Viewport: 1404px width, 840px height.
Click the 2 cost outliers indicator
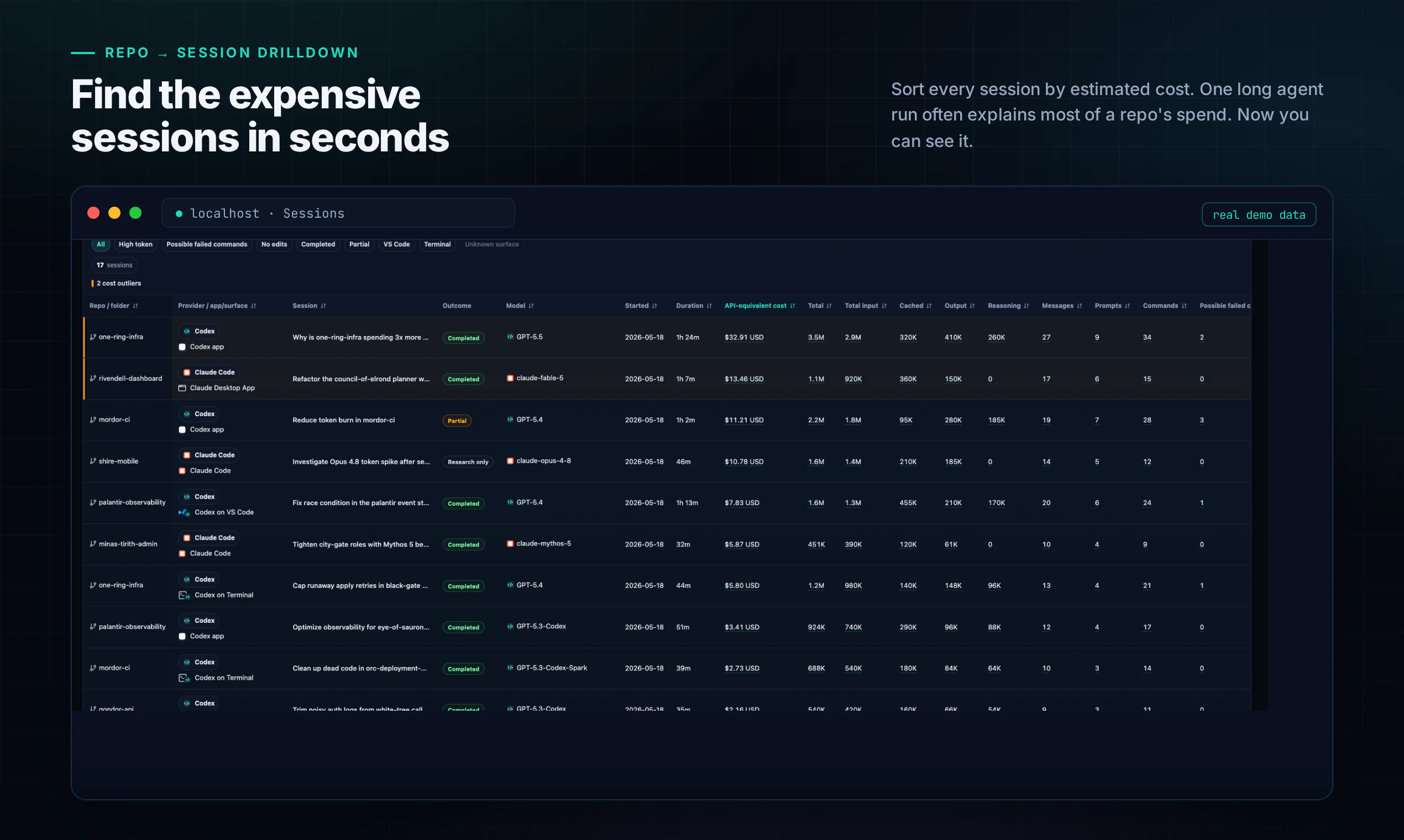[117, 283]
